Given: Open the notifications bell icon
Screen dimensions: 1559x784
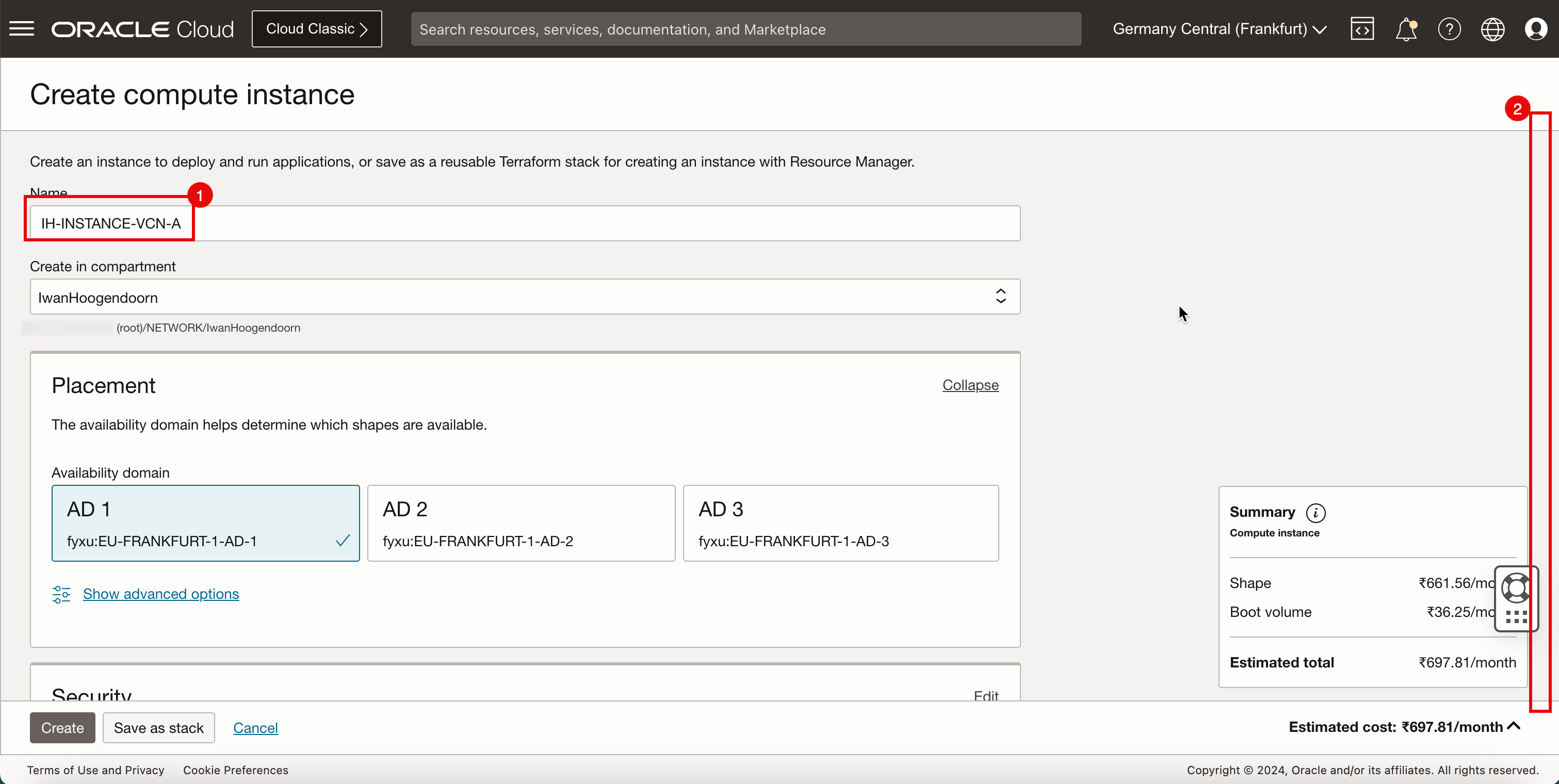Looking at the screenshot, I should coord(1406,29).
